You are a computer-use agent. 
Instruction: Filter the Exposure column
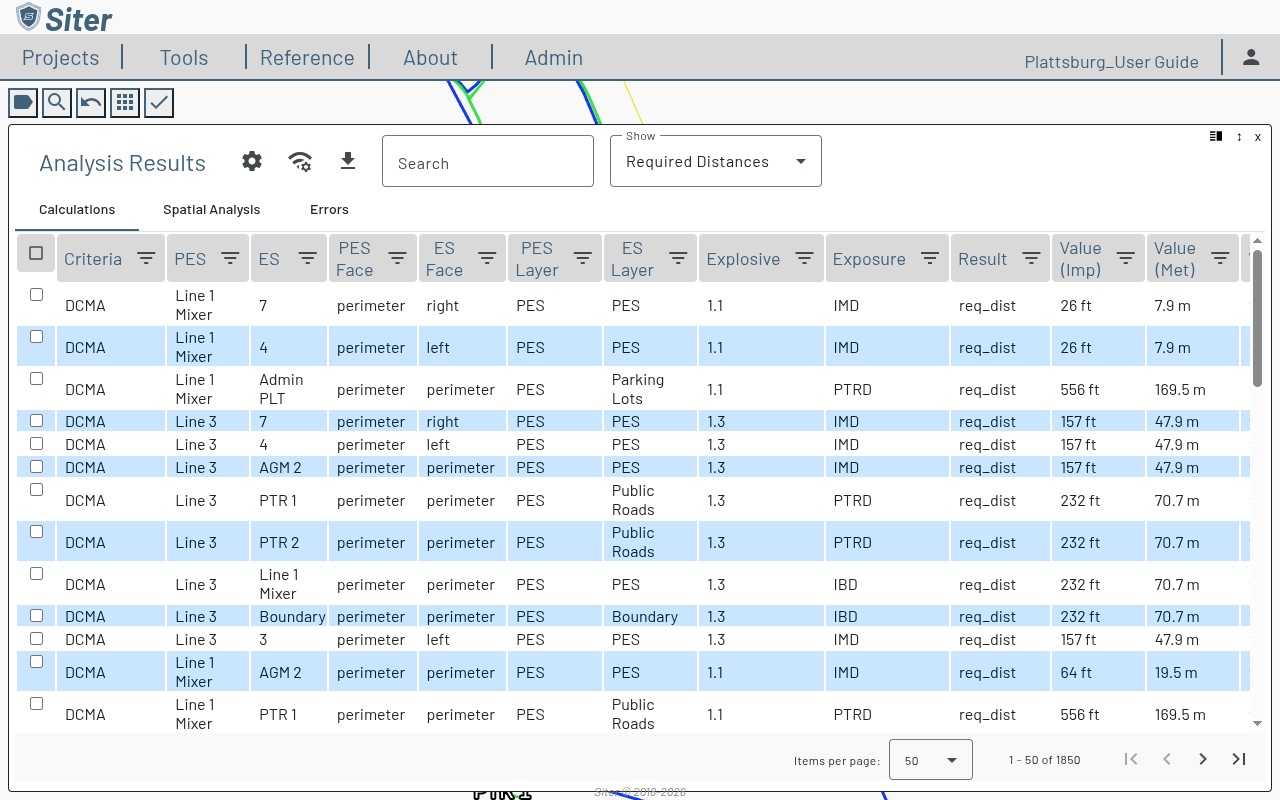coord(930,258)
